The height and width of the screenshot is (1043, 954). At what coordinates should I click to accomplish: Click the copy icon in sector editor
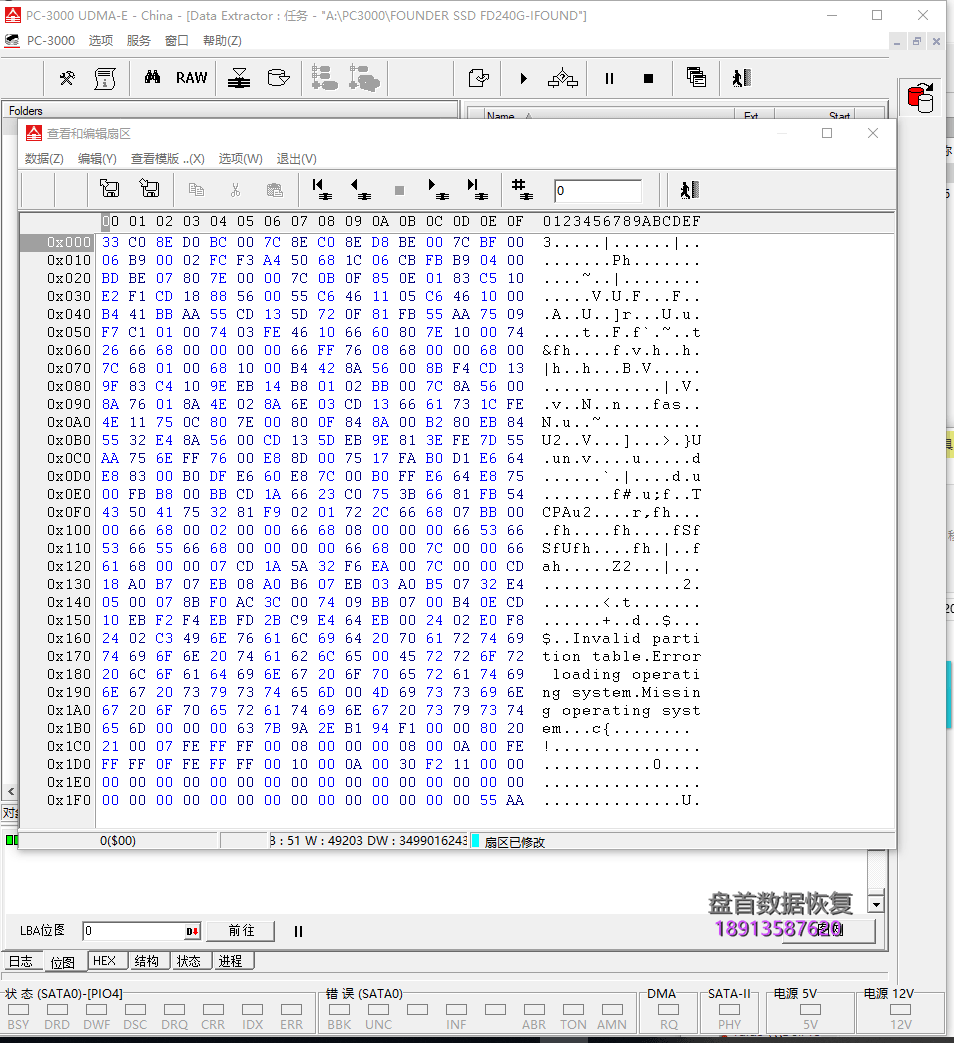[x=196, y=190]
